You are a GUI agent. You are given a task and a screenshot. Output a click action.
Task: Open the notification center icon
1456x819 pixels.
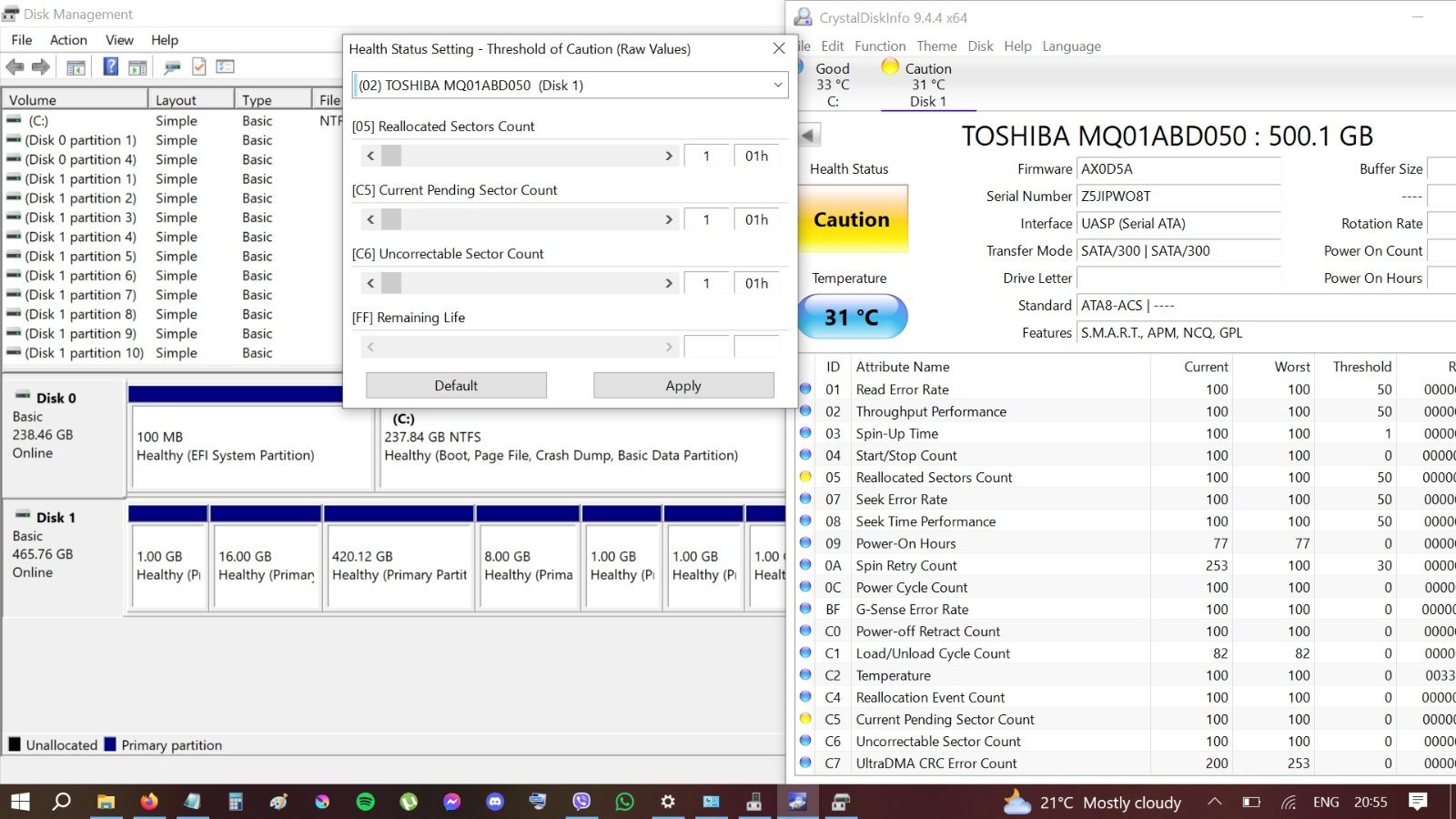[x=1418, y=802]
